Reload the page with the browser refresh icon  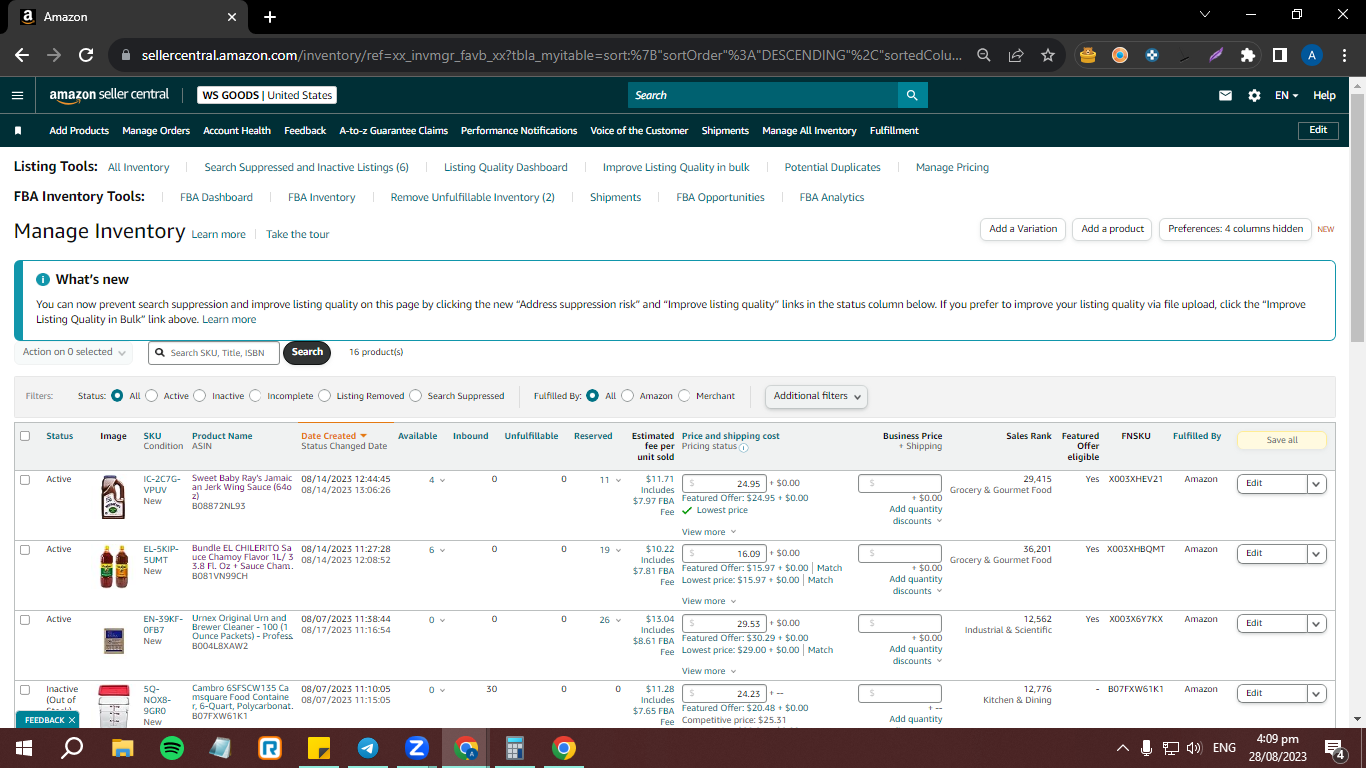click(x=86, y=55)
